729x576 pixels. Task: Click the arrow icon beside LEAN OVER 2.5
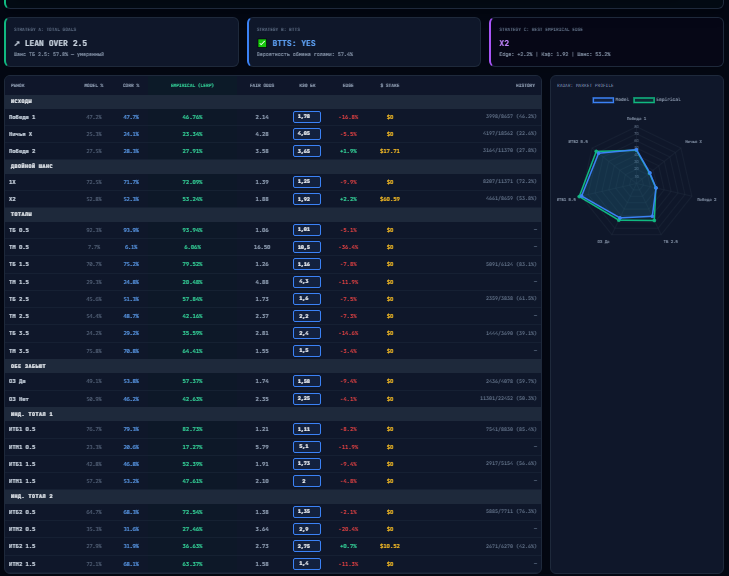(17, 43)
